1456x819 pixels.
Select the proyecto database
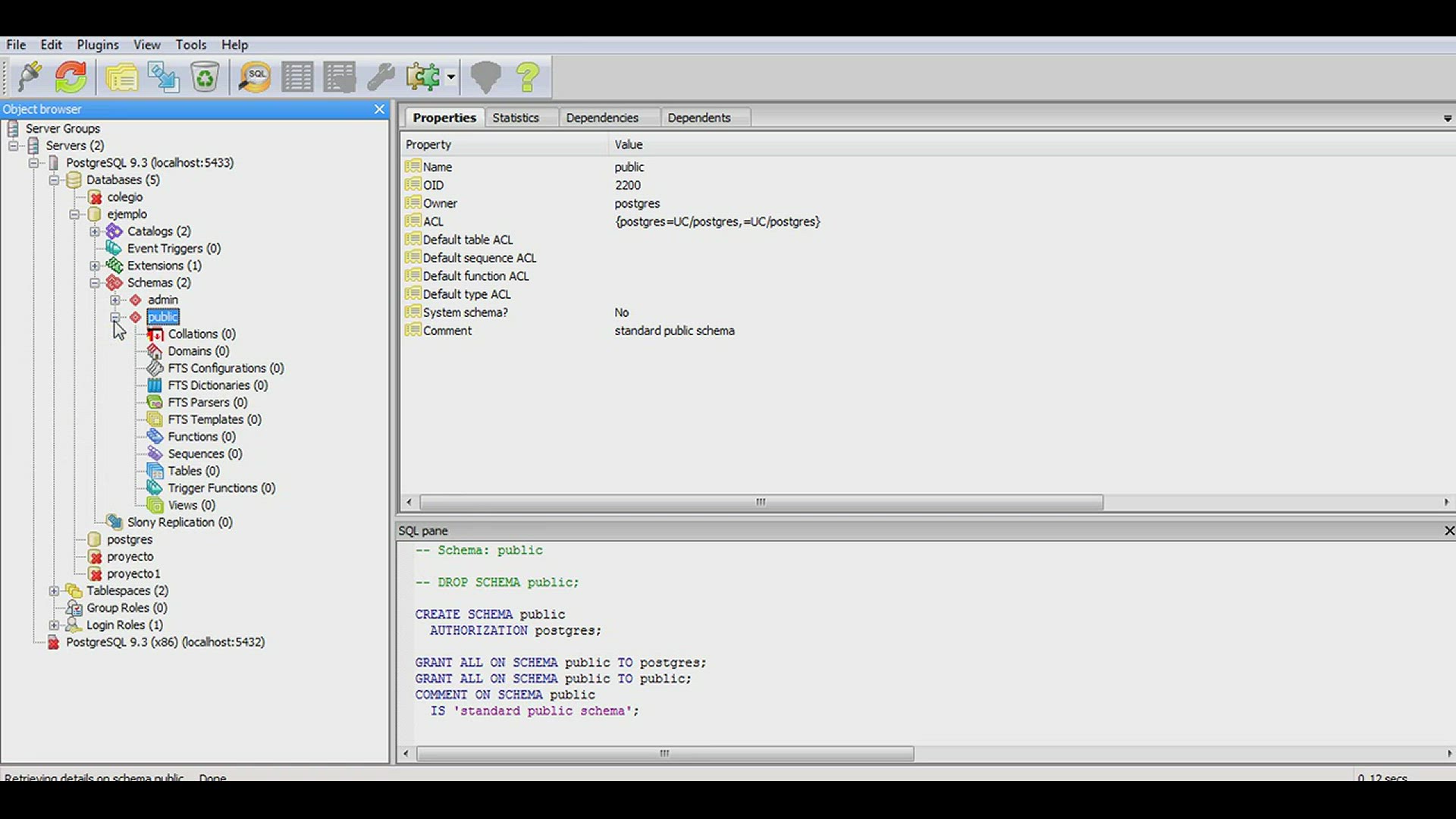pyautogui.click(x=130, y=557)
